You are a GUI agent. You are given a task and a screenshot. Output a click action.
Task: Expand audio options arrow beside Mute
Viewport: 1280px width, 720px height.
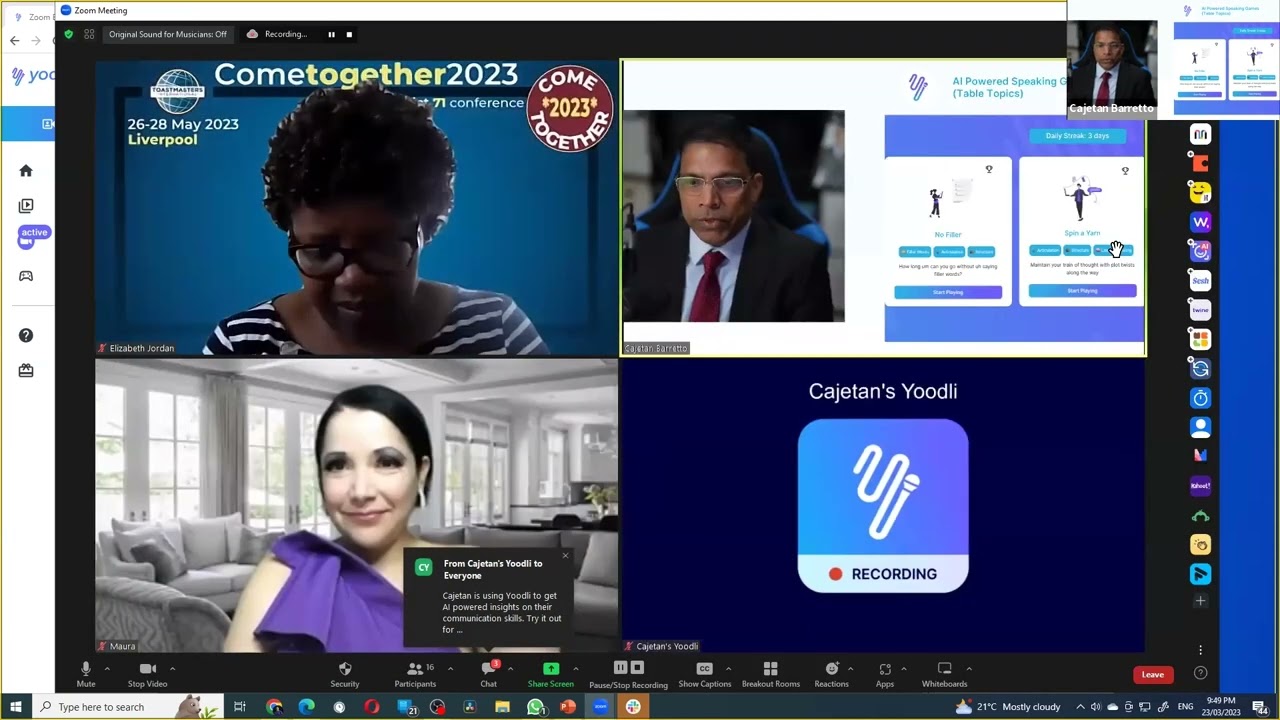point(107,668)
